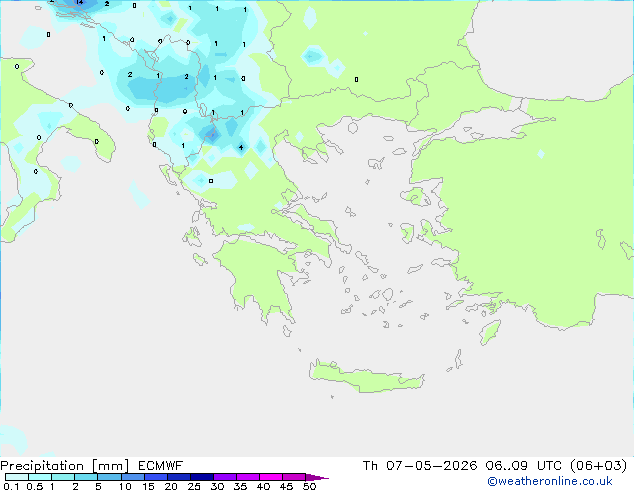Click the 'Precipitation' title text

point(42,466)
